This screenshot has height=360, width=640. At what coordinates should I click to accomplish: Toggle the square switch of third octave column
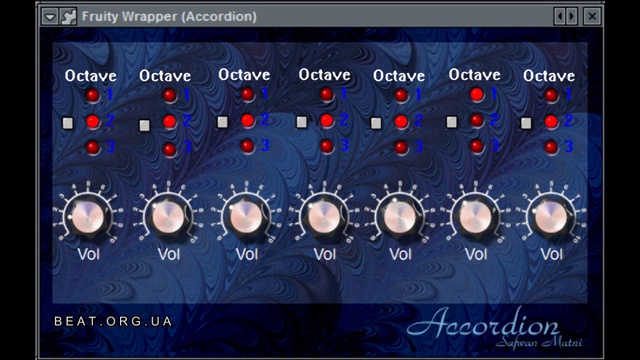point(222,122)
